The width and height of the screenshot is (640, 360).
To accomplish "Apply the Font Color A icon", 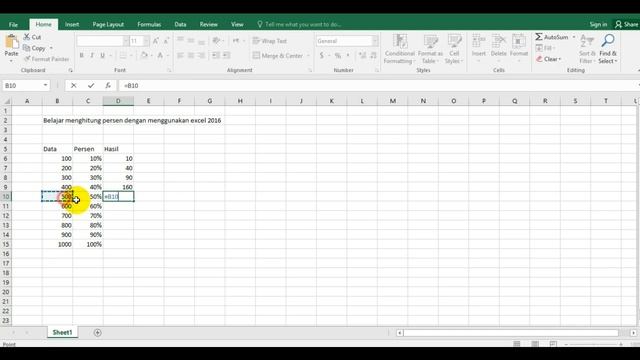I will pos(160,56).
